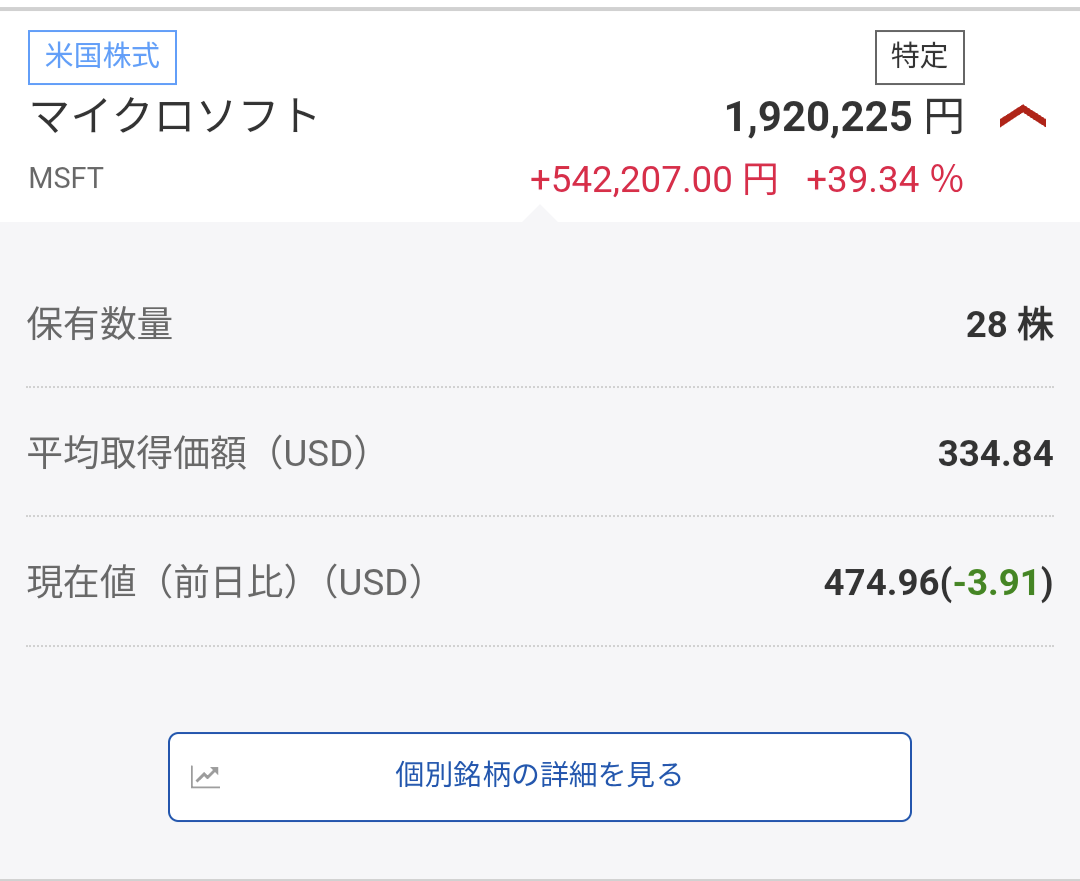Click the green -3.91 daily change

(x=998, y=582)
